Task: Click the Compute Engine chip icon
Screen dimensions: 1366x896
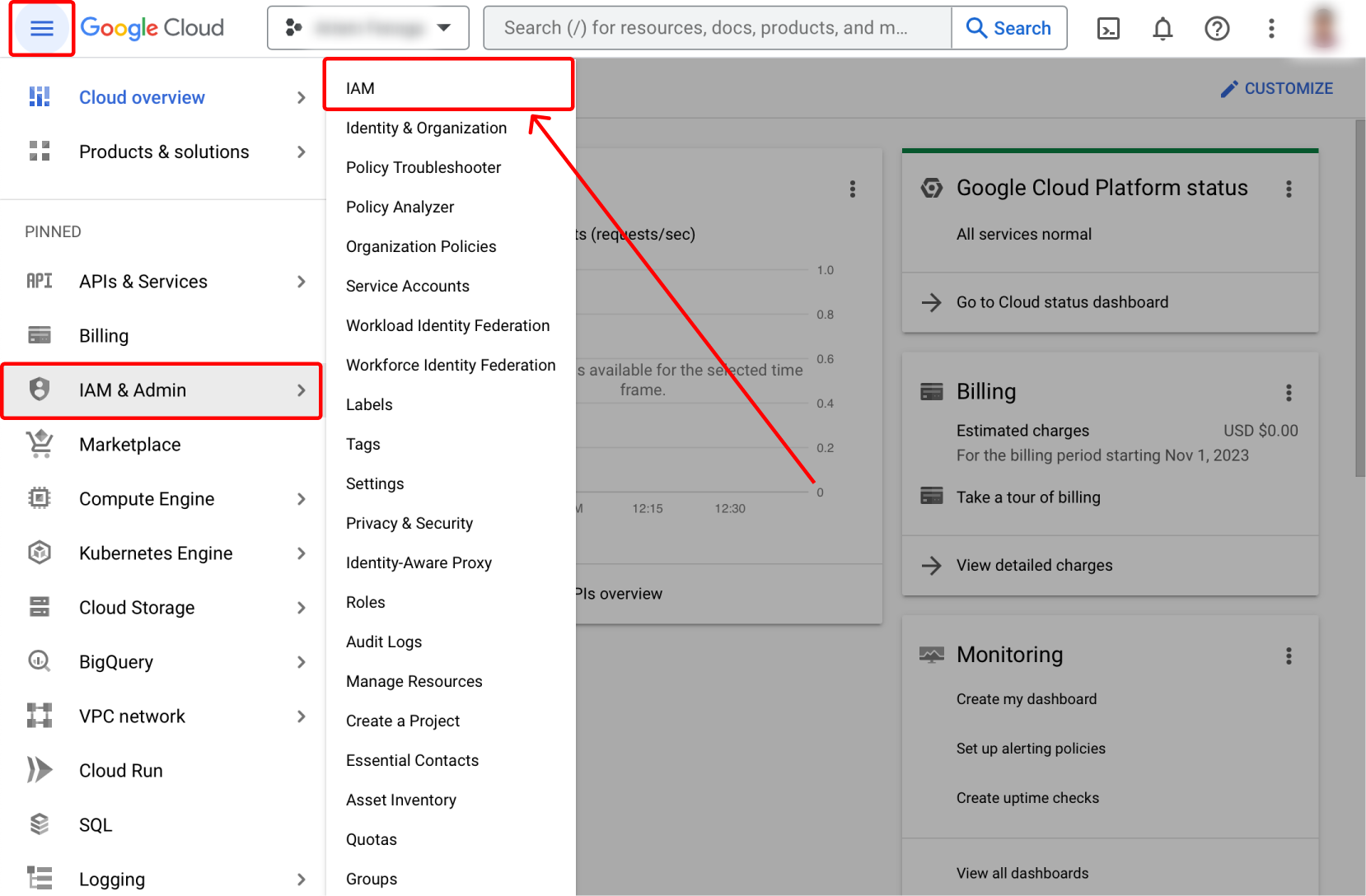Action: pos(40,499)
